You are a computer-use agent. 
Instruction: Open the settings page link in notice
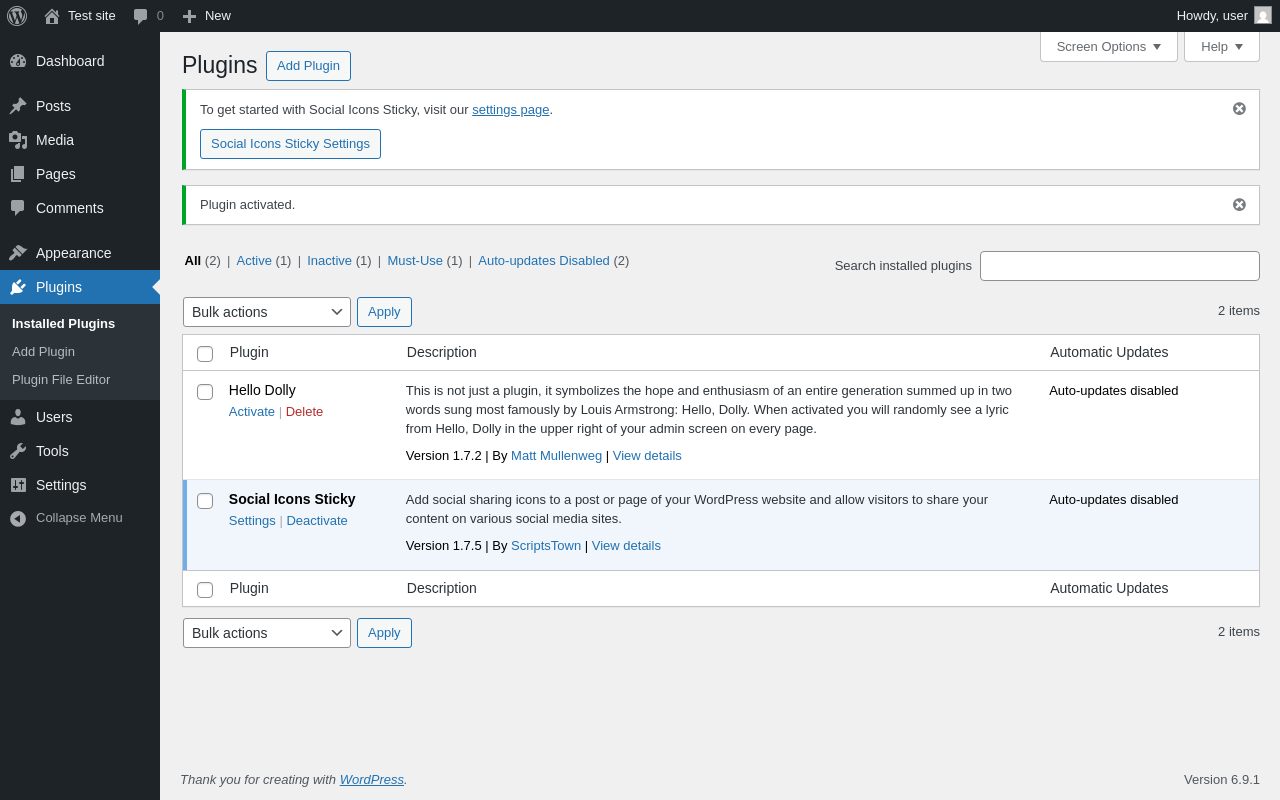tap(510, 110)
